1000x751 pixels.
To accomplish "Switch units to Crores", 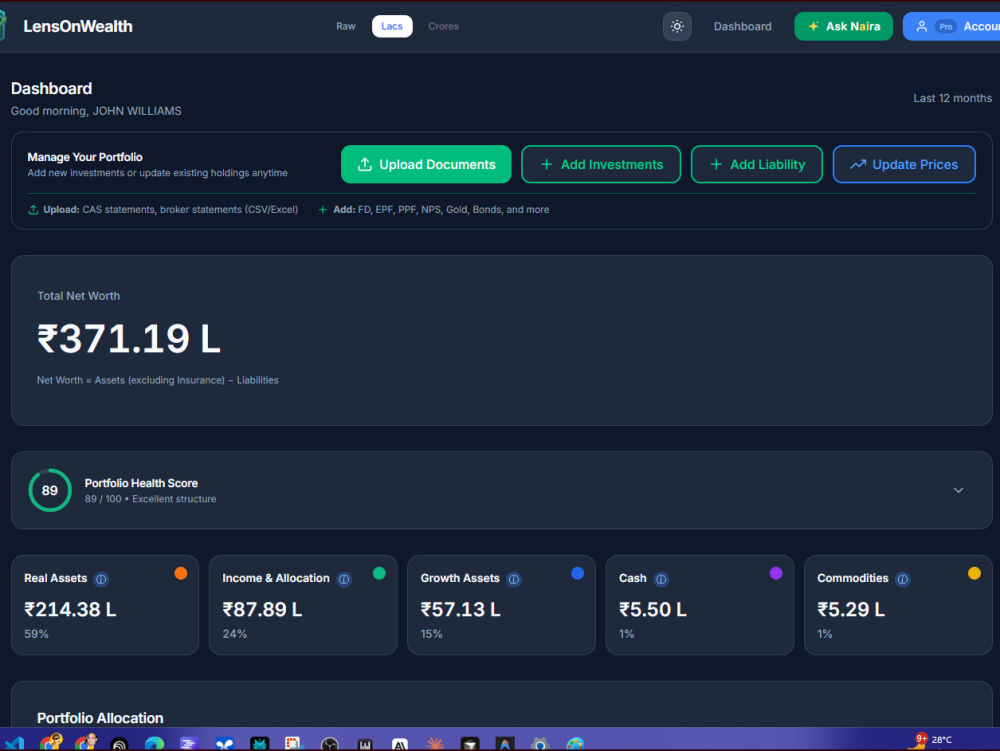I will (443, 26).
